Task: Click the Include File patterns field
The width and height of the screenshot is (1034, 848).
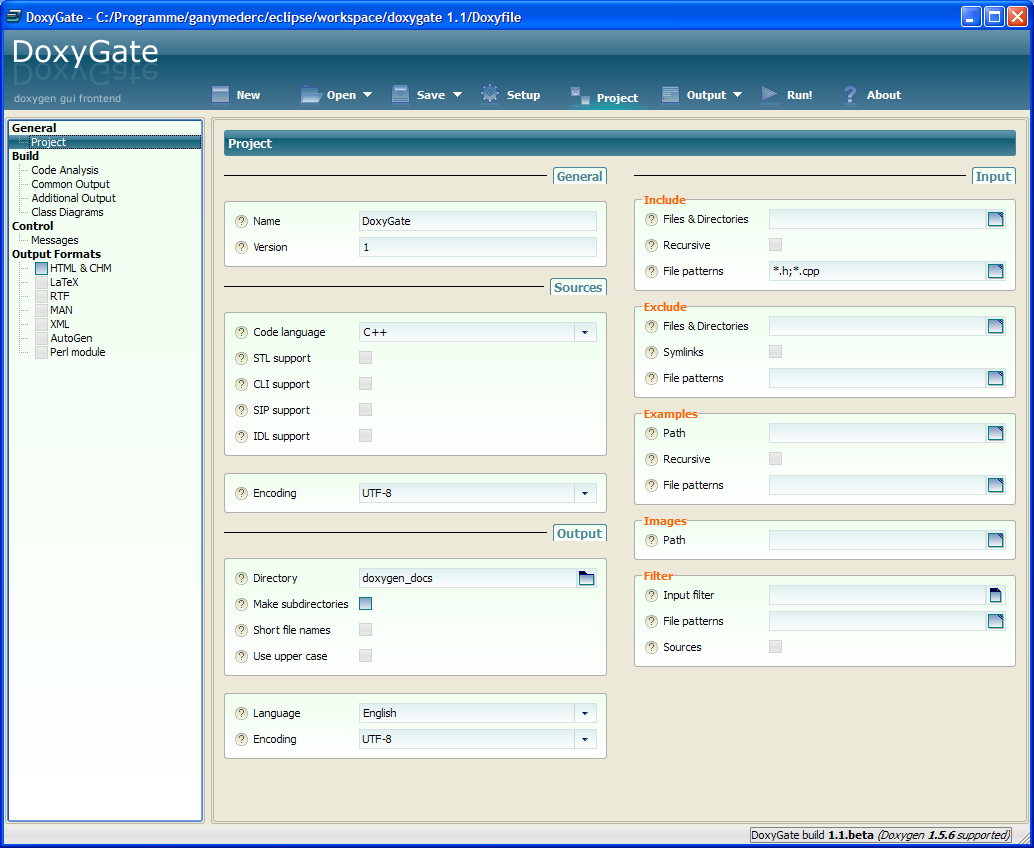Action: tap(877, 271)
